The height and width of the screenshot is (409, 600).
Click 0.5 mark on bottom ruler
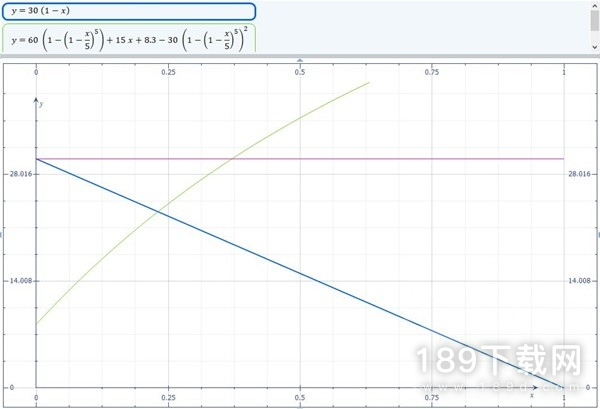click(x=300, y=397)
